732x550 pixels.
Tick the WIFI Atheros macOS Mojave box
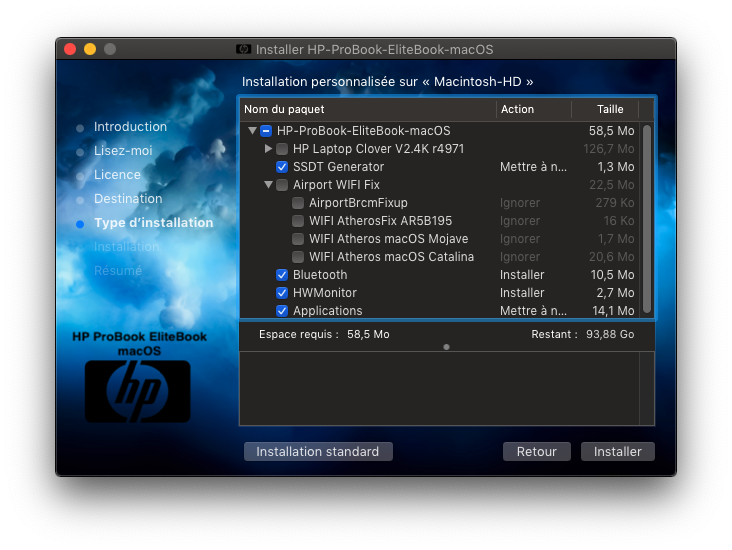click(298, 239)
